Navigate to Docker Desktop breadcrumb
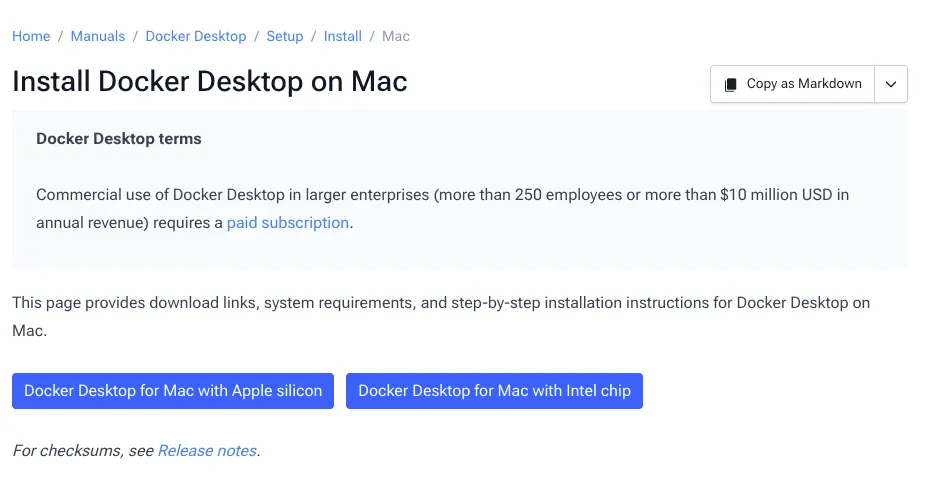929x497 pixels. click(x=196, y=36)
